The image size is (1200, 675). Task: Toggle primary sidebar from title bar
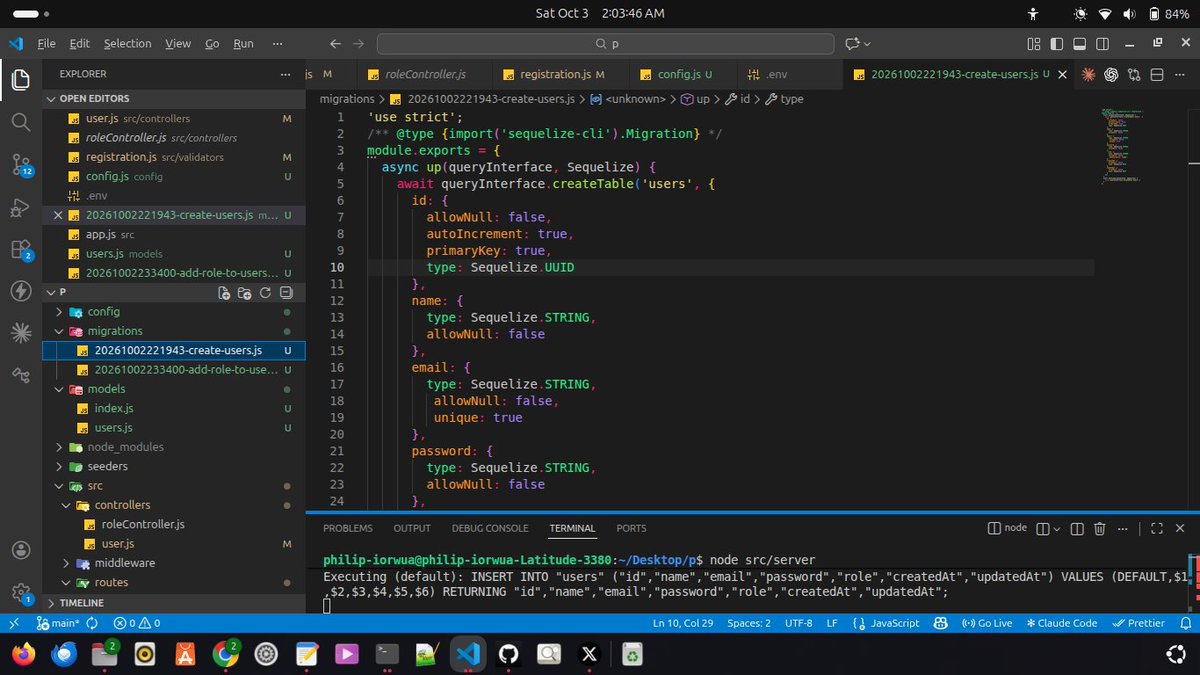(x=1056, y=44)
